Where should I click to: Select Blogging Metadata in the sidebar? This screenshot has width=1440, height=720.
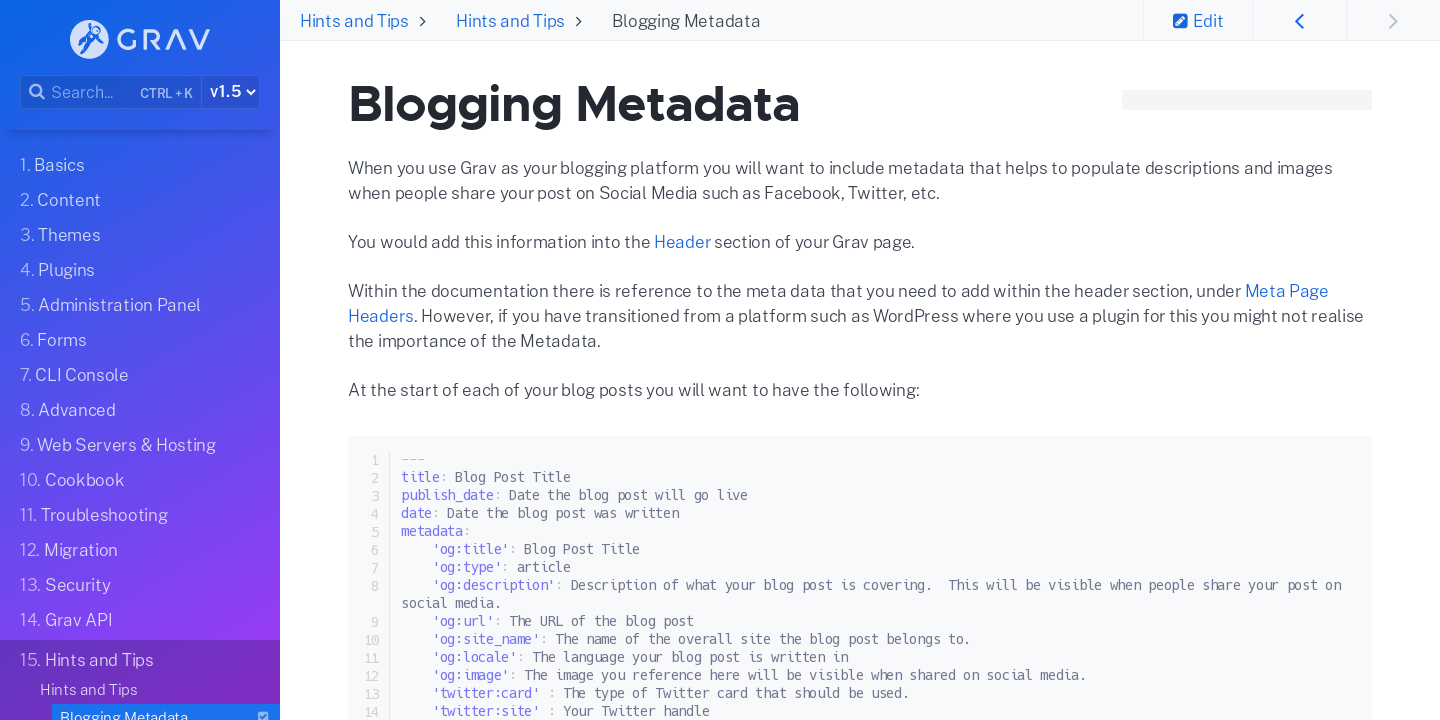124,716
